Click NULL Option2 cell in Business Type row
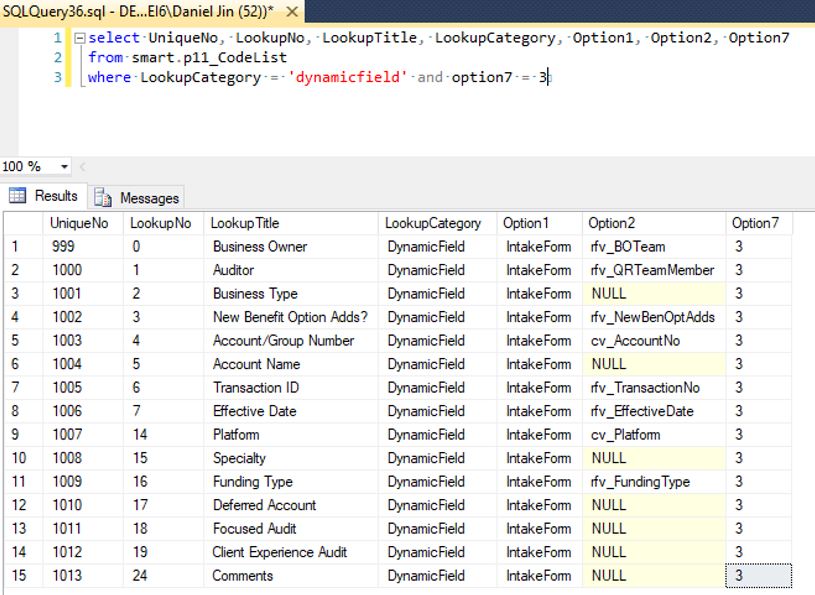Viewport: 815px width, 595px height. (x=653, y=294)
